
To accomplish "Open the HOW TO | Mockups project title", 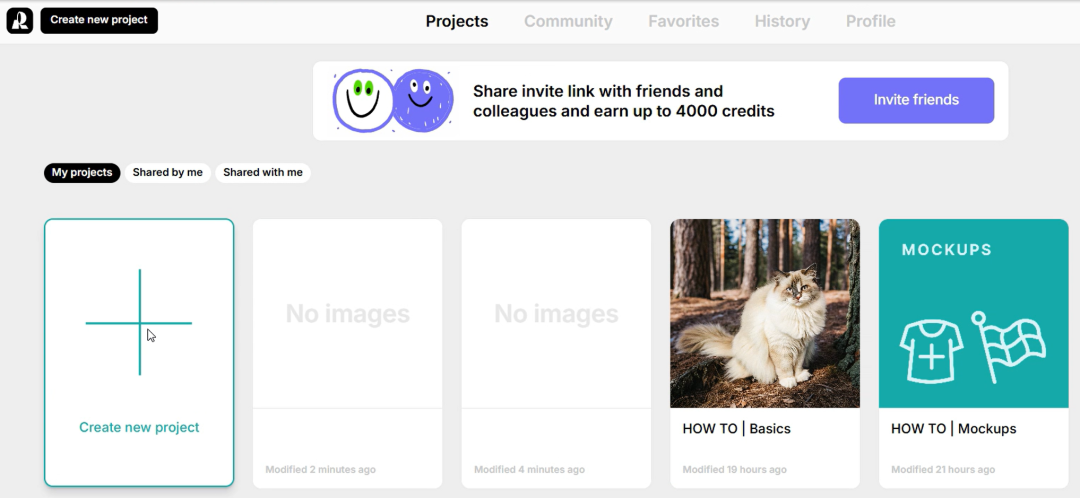I will pyautogui.click(x=953, y=428).
